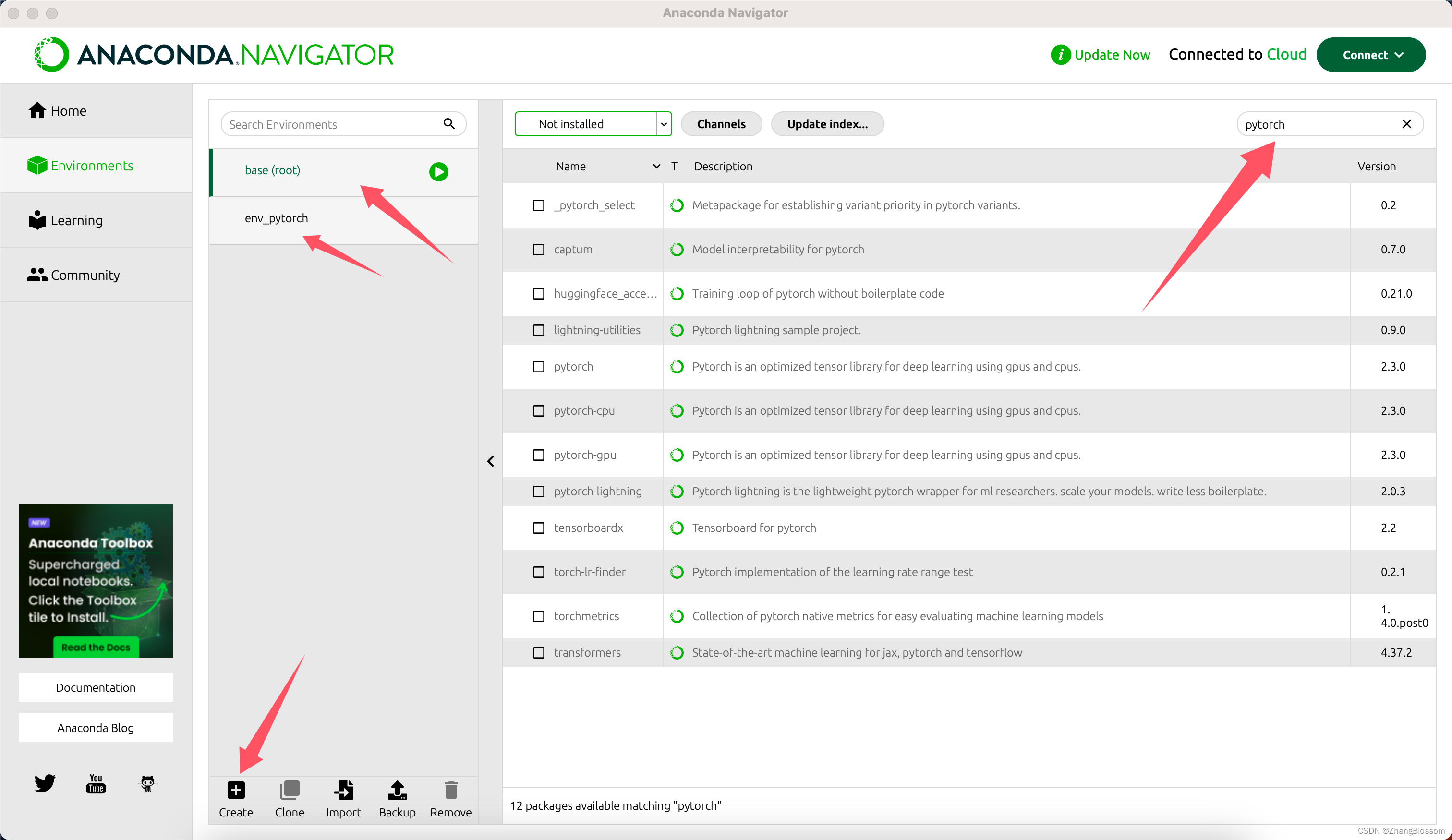Click the status circle icon for transformers
Image resolution: width=1452 pixels, height=840 pixels.
pyautogui.click(x=677, y=652)
